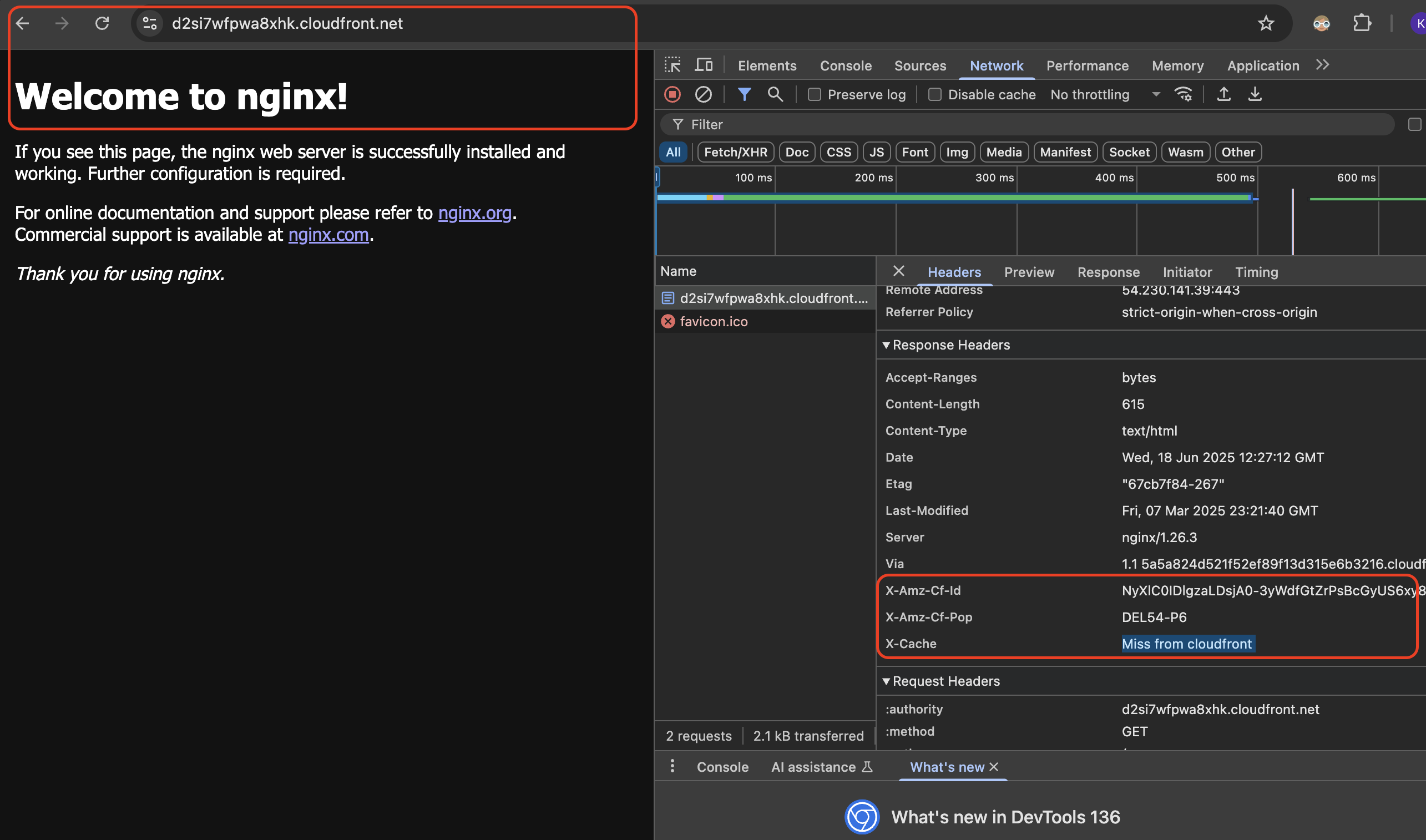The image size is (1426, 840).
Task: Open the No throttling dropdown
Action: tap(1105, 94)
